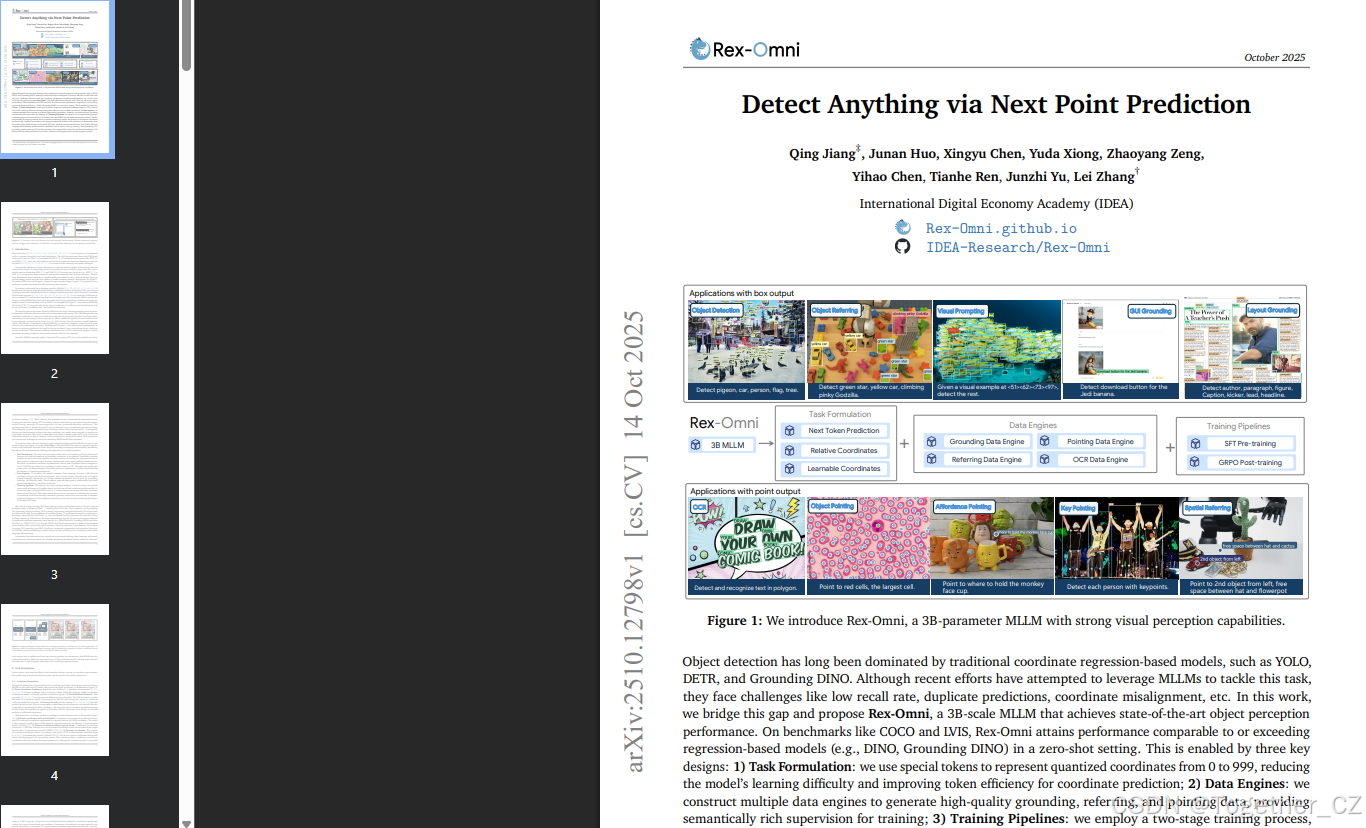
Task: Click 'Applications with box output' heading
Action: point(742,293)
